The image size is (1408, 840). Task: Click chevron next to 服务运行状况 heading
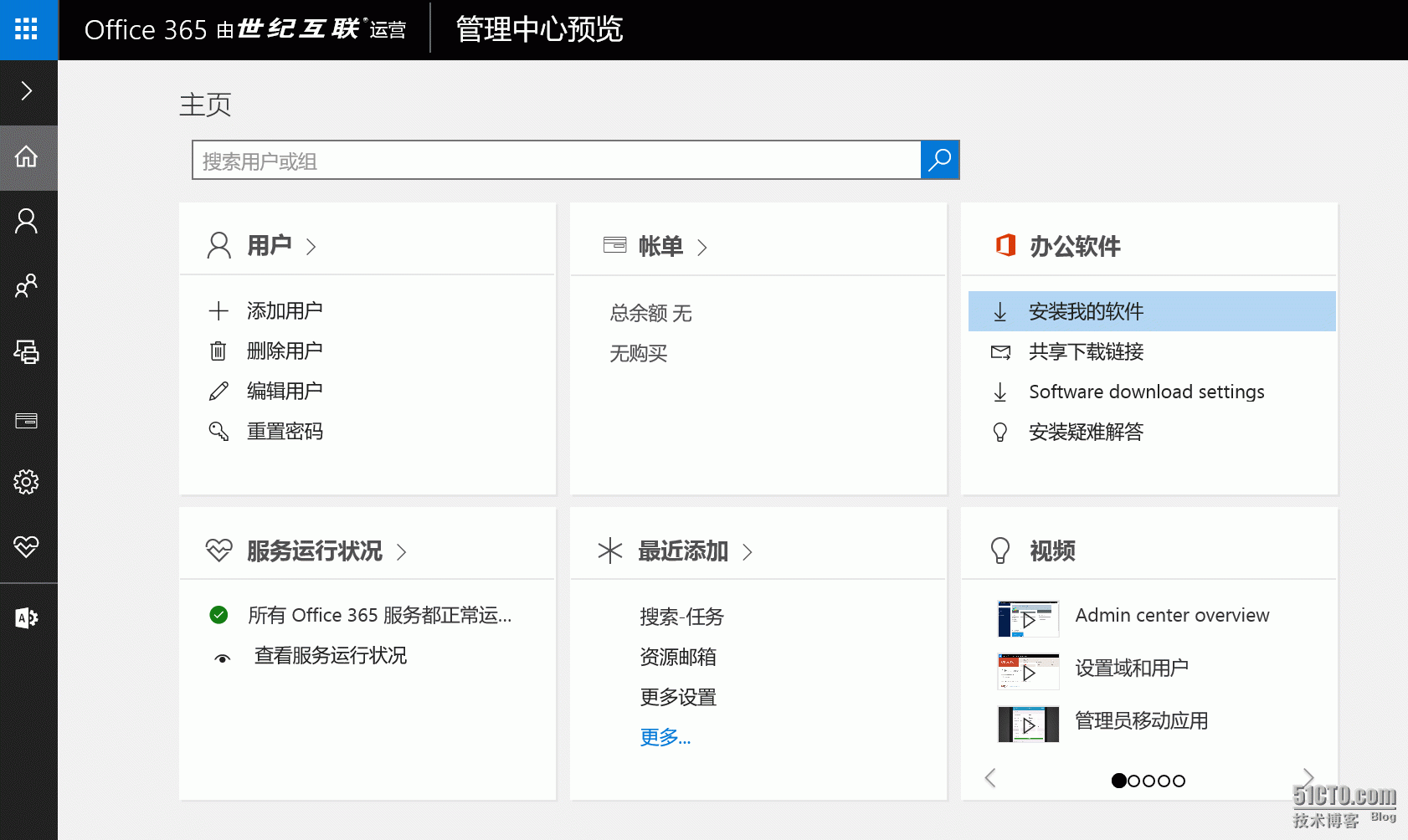point(402,551)
